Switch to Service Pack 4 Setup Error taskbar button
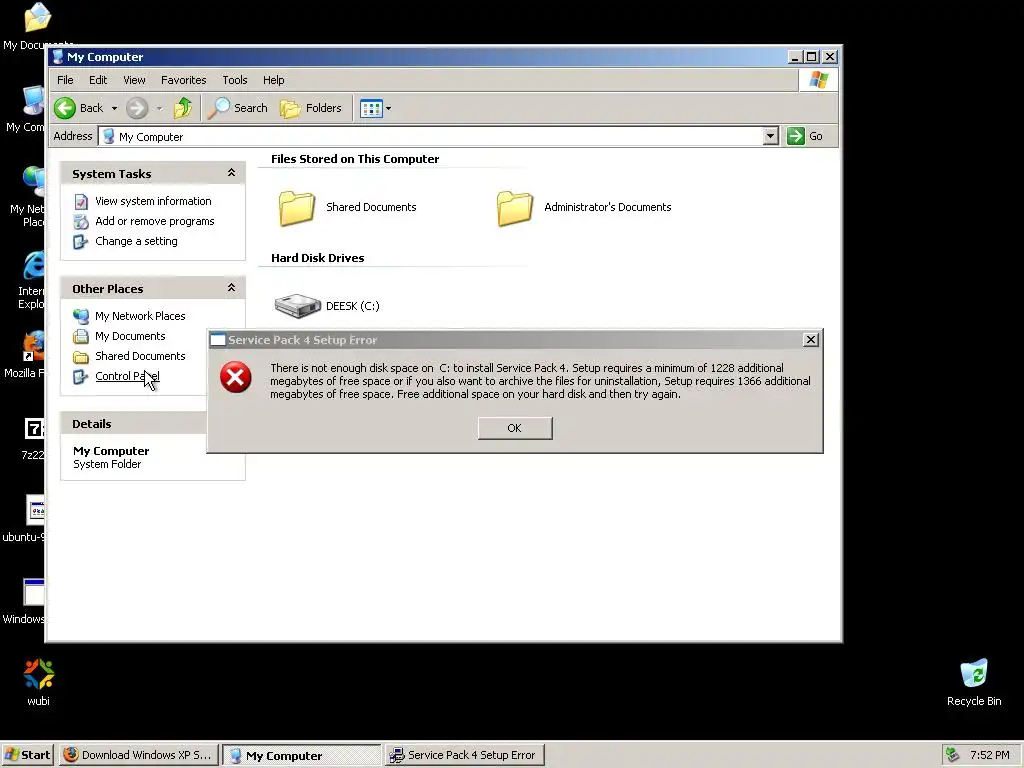This screenshot has width=1024, height=768. pyautogui.click(x=464, y=755)
